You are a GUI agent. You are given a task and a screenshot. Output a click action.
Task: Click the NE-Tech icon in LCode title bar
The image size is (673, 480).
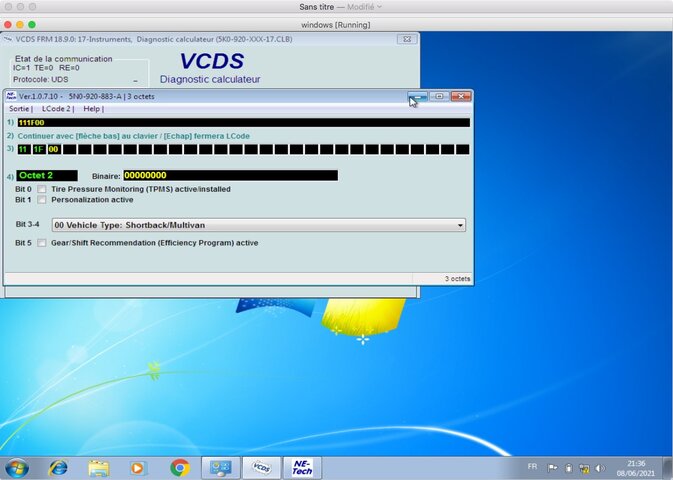coord(11,96)
